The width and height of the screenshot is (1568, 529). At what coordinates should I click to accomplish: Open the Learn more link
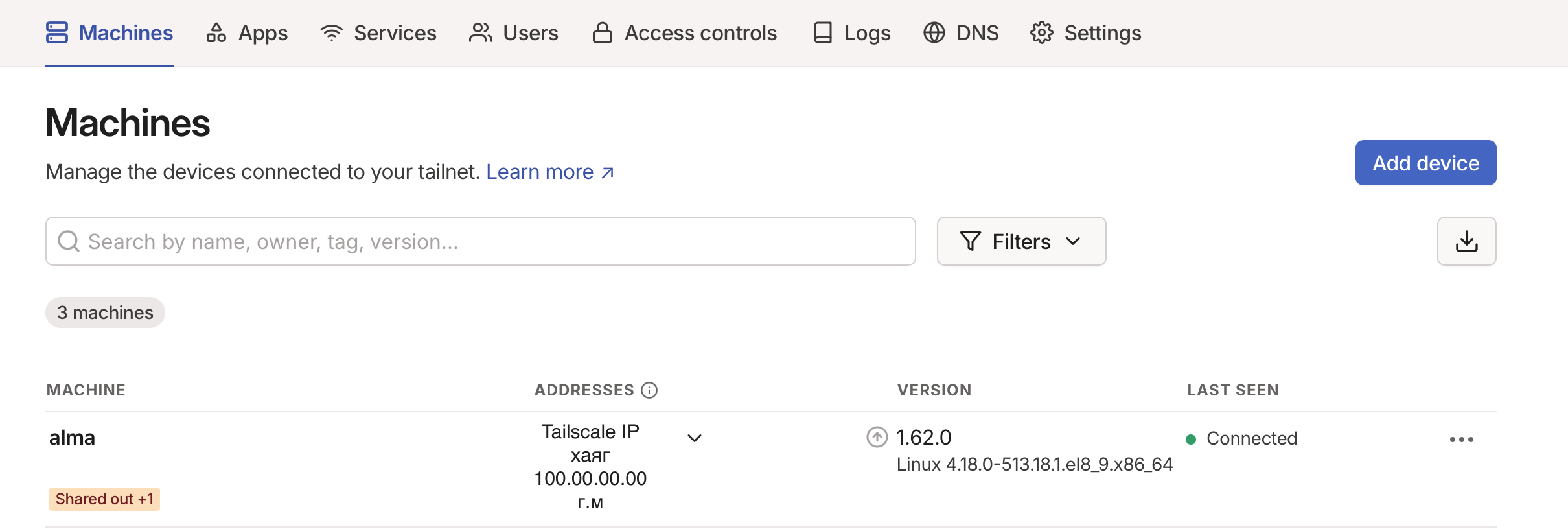click(550, 172)
